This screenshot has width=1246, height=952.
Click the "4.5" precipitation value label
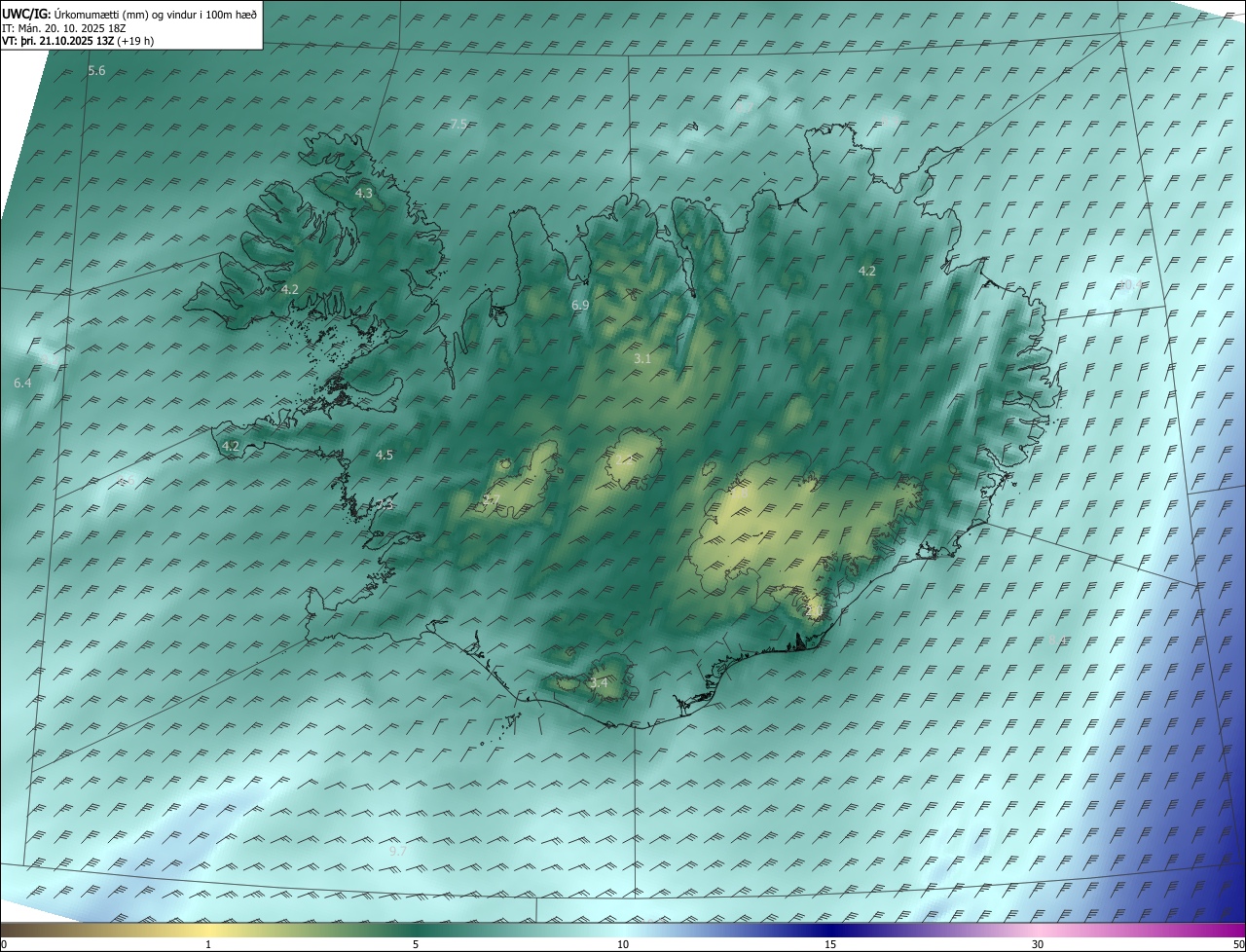385,456
